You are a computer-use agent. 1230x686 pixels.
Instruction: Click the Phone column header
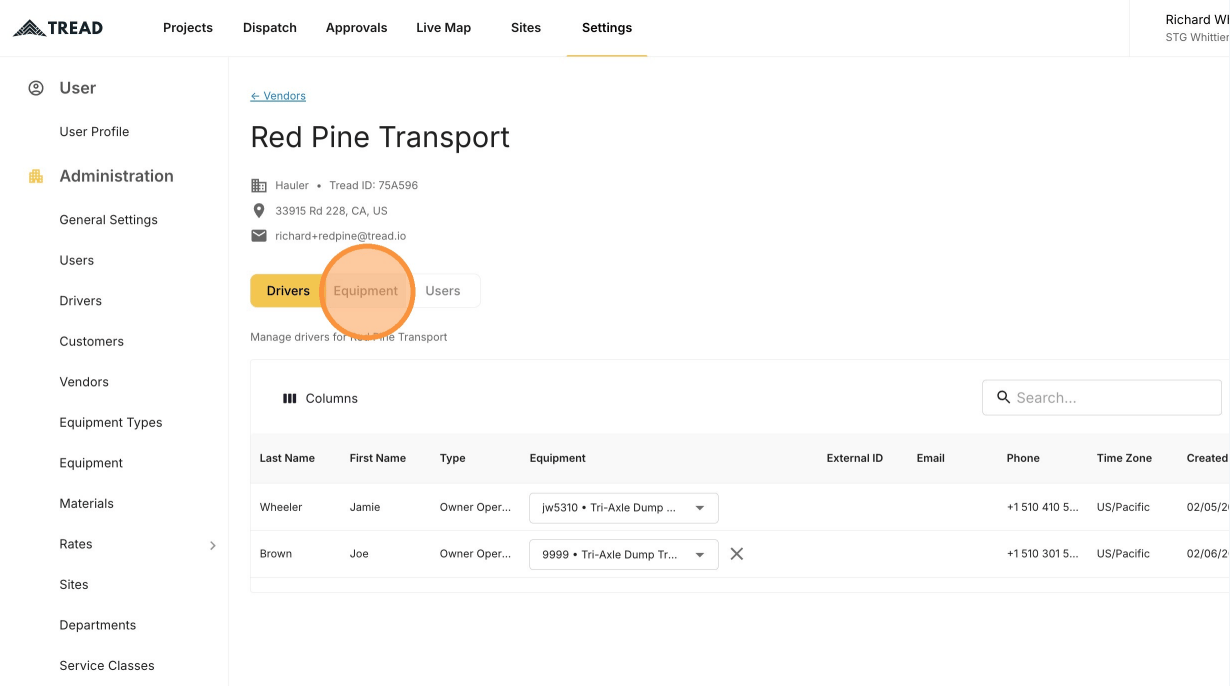pos(1023,458)
